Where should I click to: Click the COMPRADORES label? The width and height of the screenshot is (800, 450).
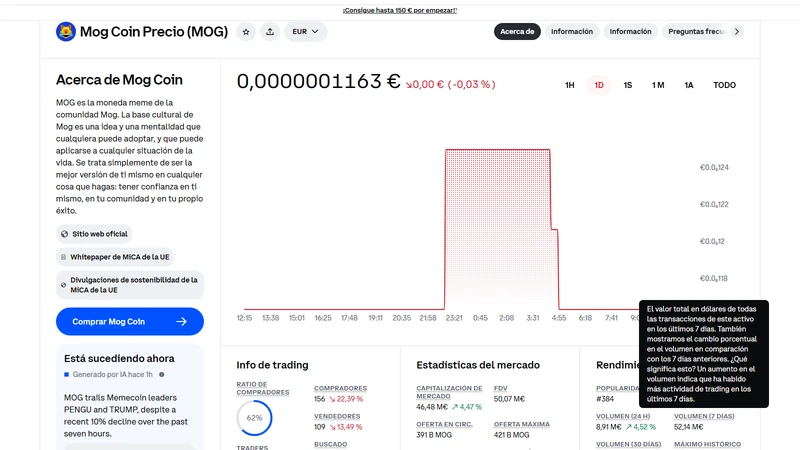pyautogui.click(x=340, y=388)
